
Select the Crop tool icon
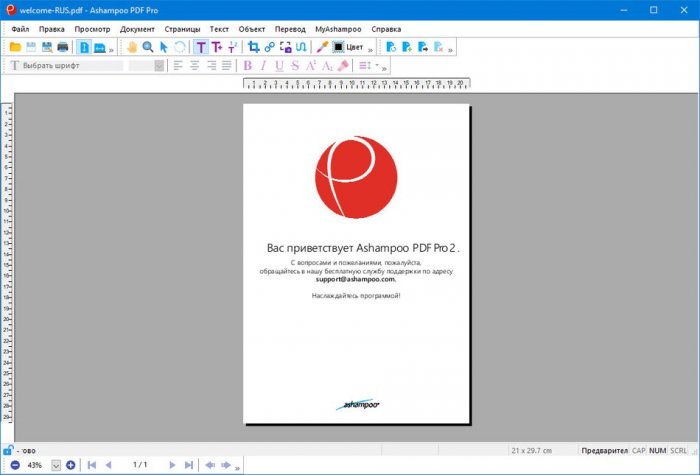(252, 47)
